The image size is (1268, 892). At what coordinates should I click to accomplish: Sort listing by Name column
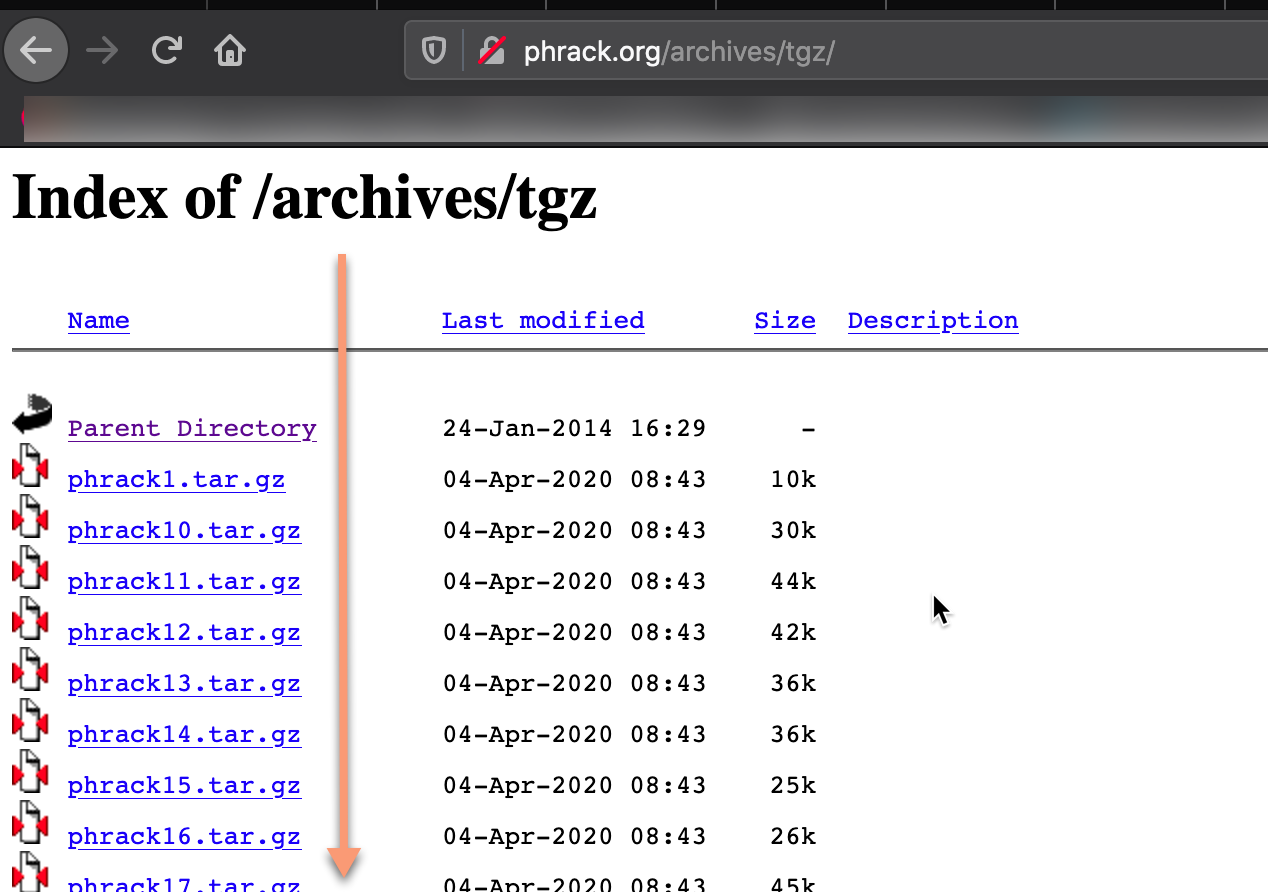point(98,321)
